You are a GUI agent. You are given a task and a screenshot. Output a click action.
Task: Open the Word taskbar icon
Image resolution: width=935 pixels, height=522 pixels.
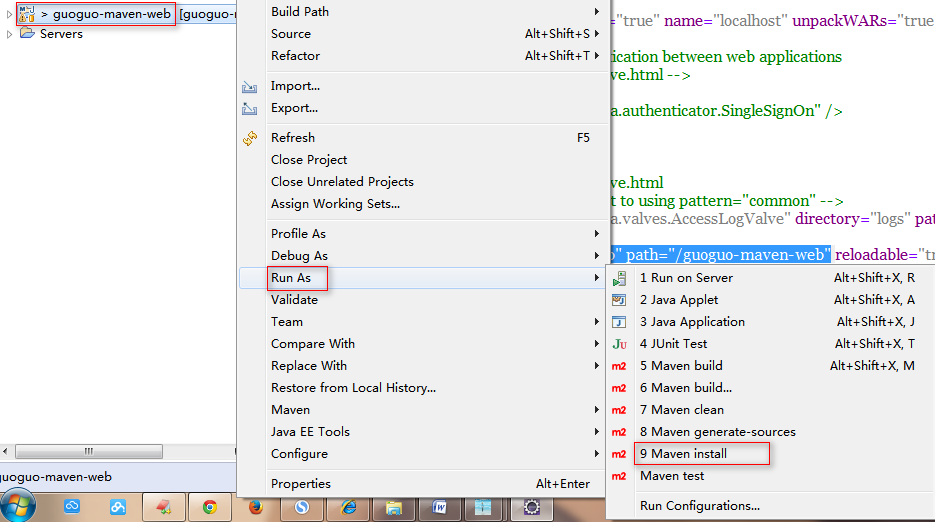tap(439, 507)
